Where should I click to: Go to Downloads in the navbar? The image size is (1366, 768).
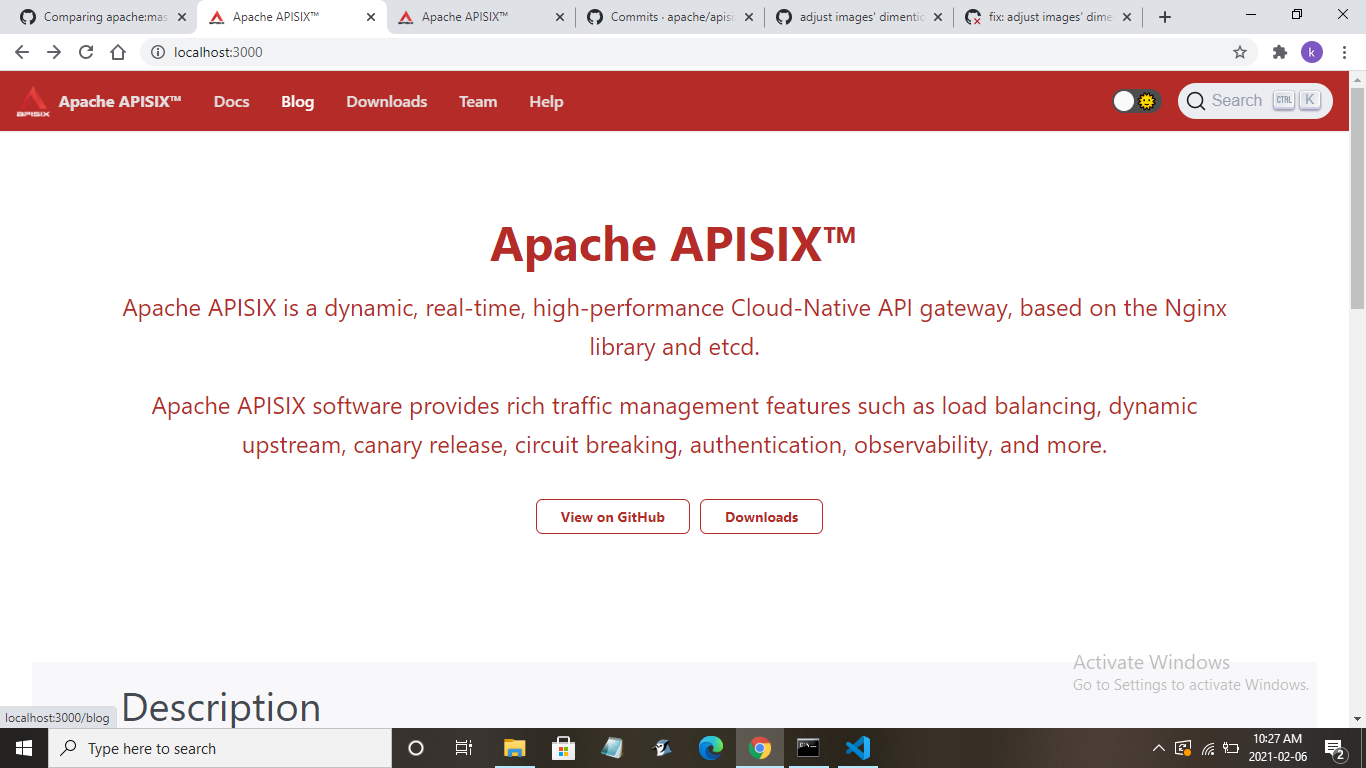pyautogui.click(x=386, y=101)
